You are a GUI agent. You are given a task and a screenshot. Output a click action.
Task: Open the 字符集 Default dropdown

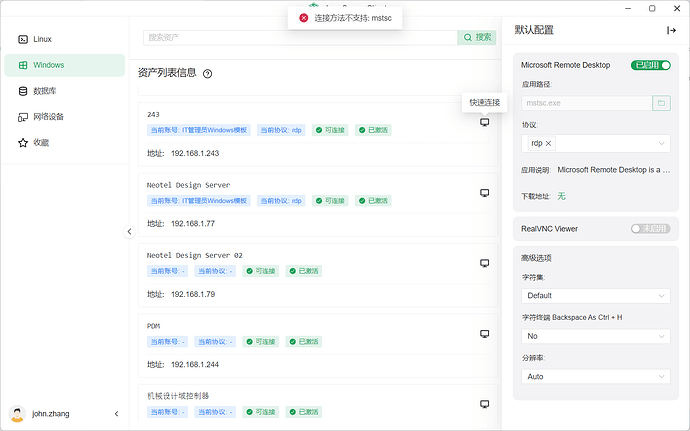point(596,296)
